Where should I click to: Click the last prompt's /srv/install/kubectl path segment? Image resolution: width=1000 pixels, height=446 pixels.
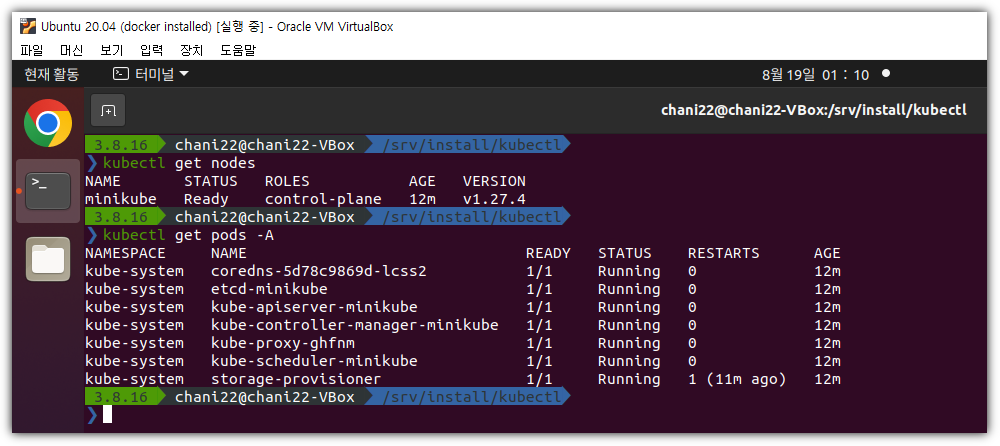(x=472, y=397)
